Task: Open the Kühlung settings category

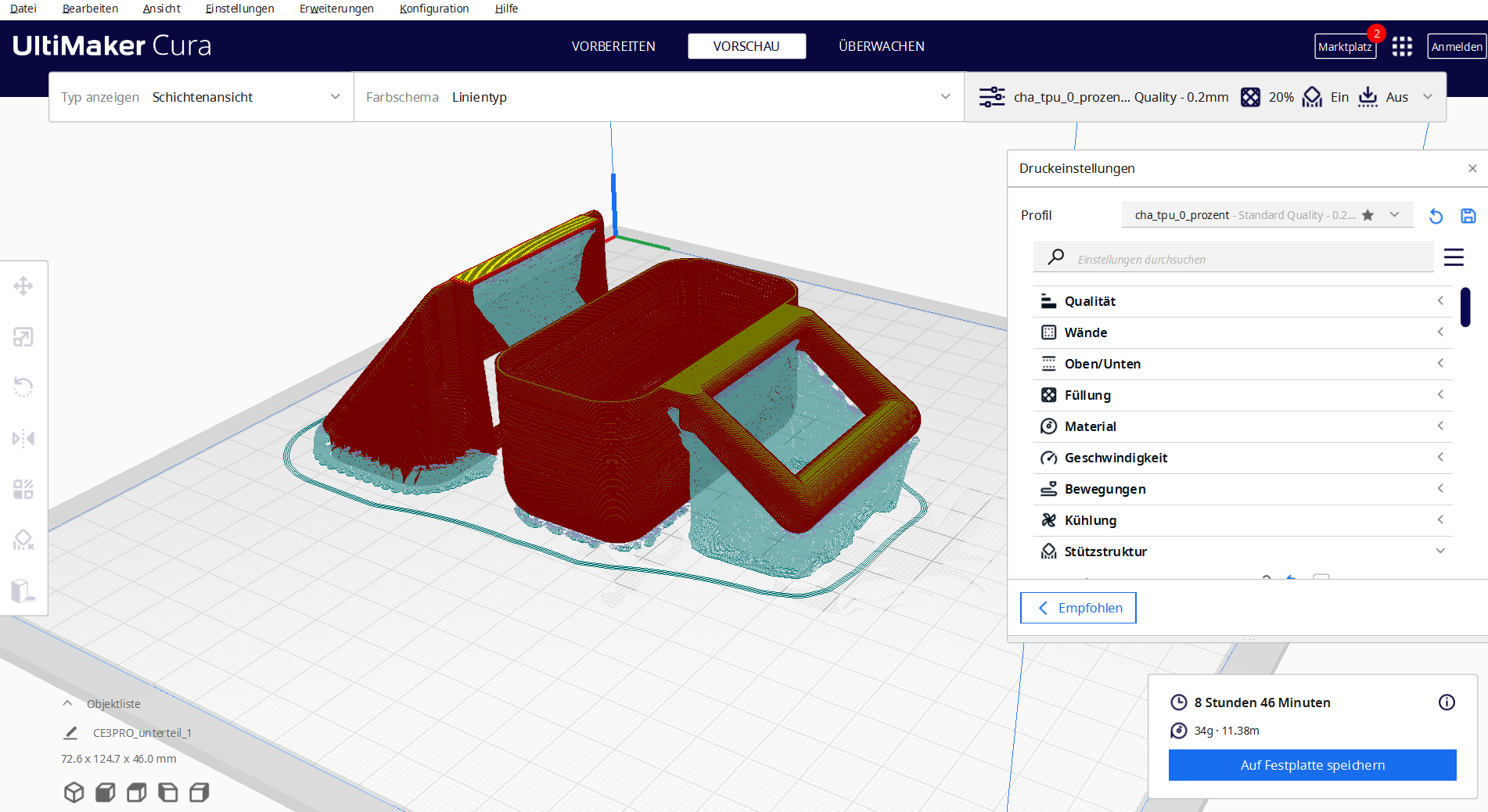Action: pyautogui.click(x=1243, y=520)
